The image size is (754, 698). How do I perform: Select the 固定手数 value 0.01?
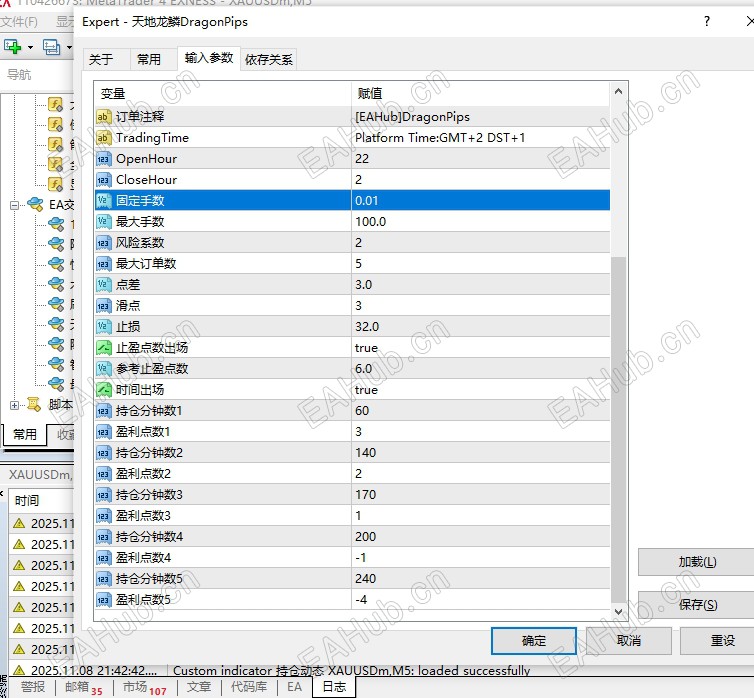tap(366, 201)
